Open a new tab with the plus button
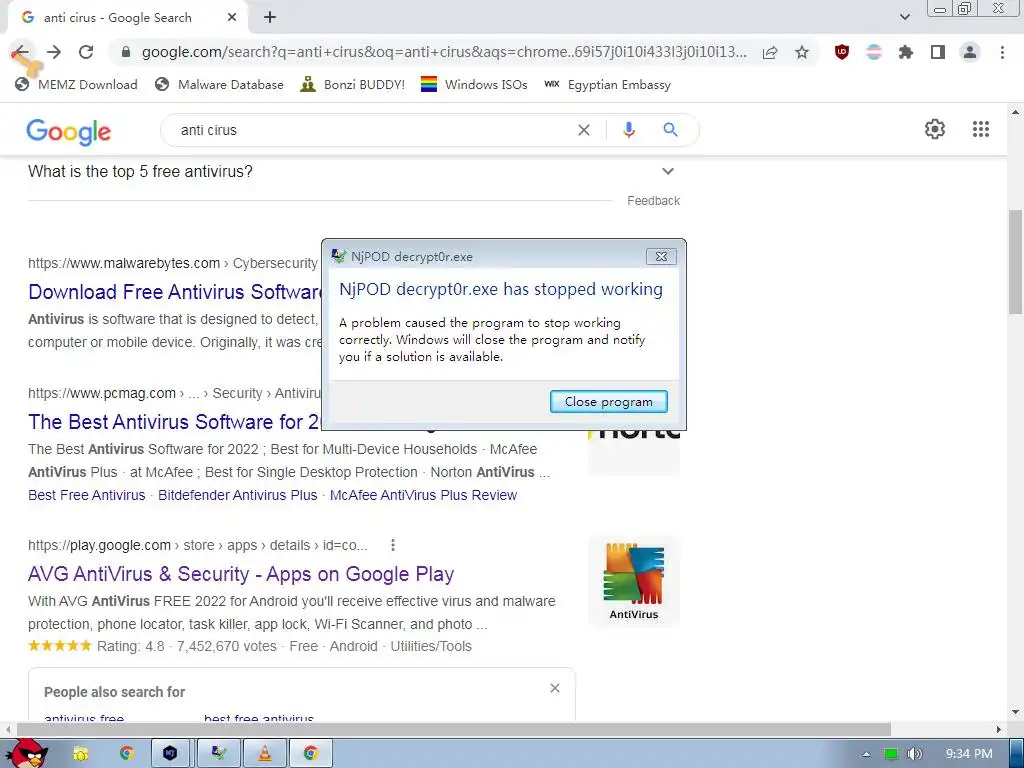The width and height of the screenshot is (1024, 768). tap(270, 18)
